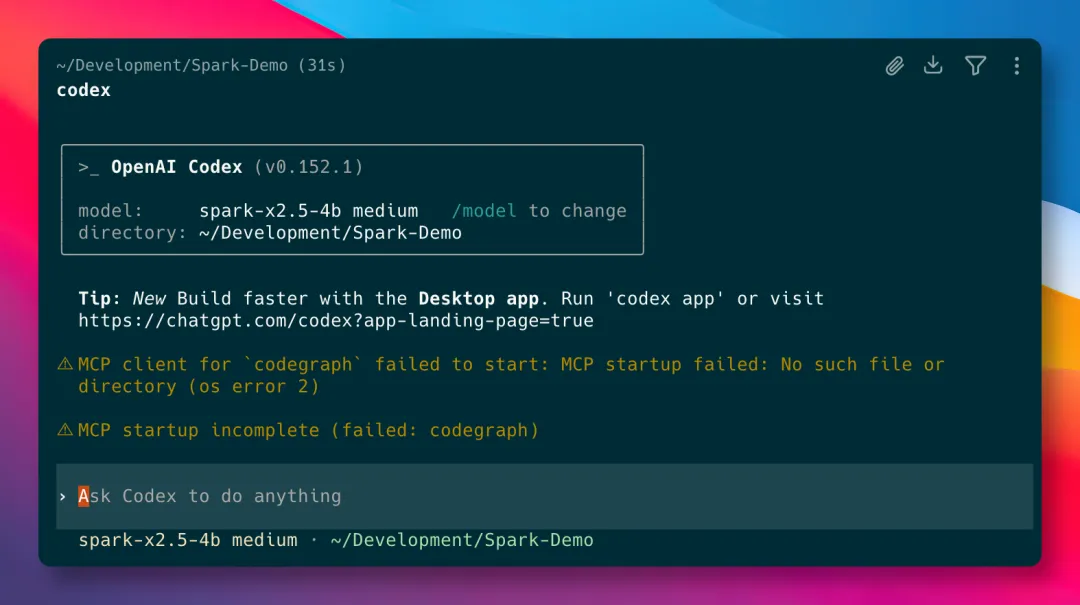Click the paperclip attach icon
1080x605 pixels.
(894, 65)
